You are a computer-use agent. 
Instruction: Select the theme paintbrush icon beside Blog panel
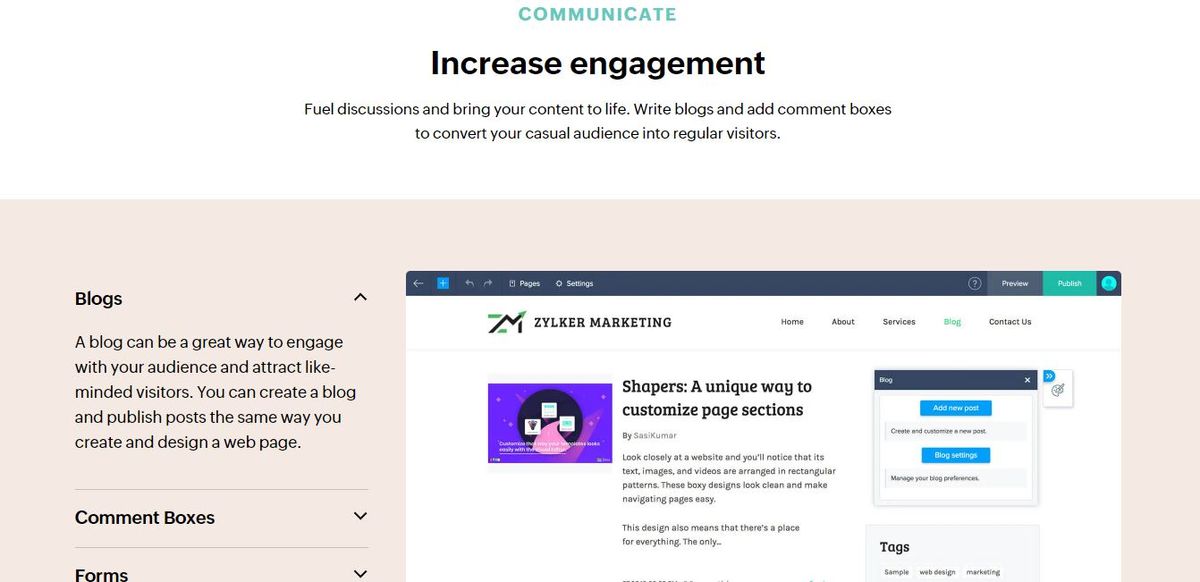[1057, 390]
